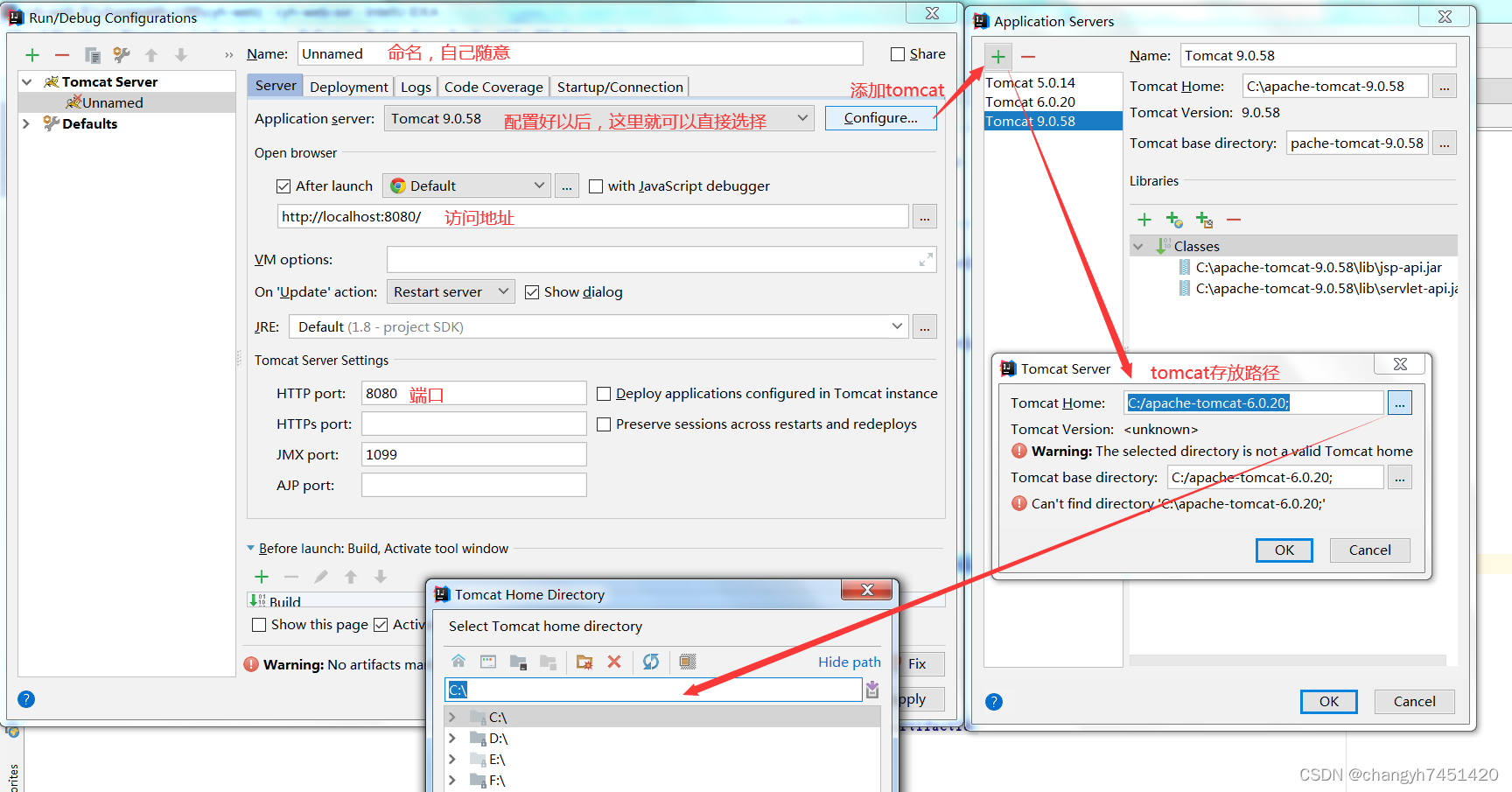The height and width of the screenshot is (792, 1512).
Task: Browse Tomcat base directory in Application Servers
Action: point(1445,143)
